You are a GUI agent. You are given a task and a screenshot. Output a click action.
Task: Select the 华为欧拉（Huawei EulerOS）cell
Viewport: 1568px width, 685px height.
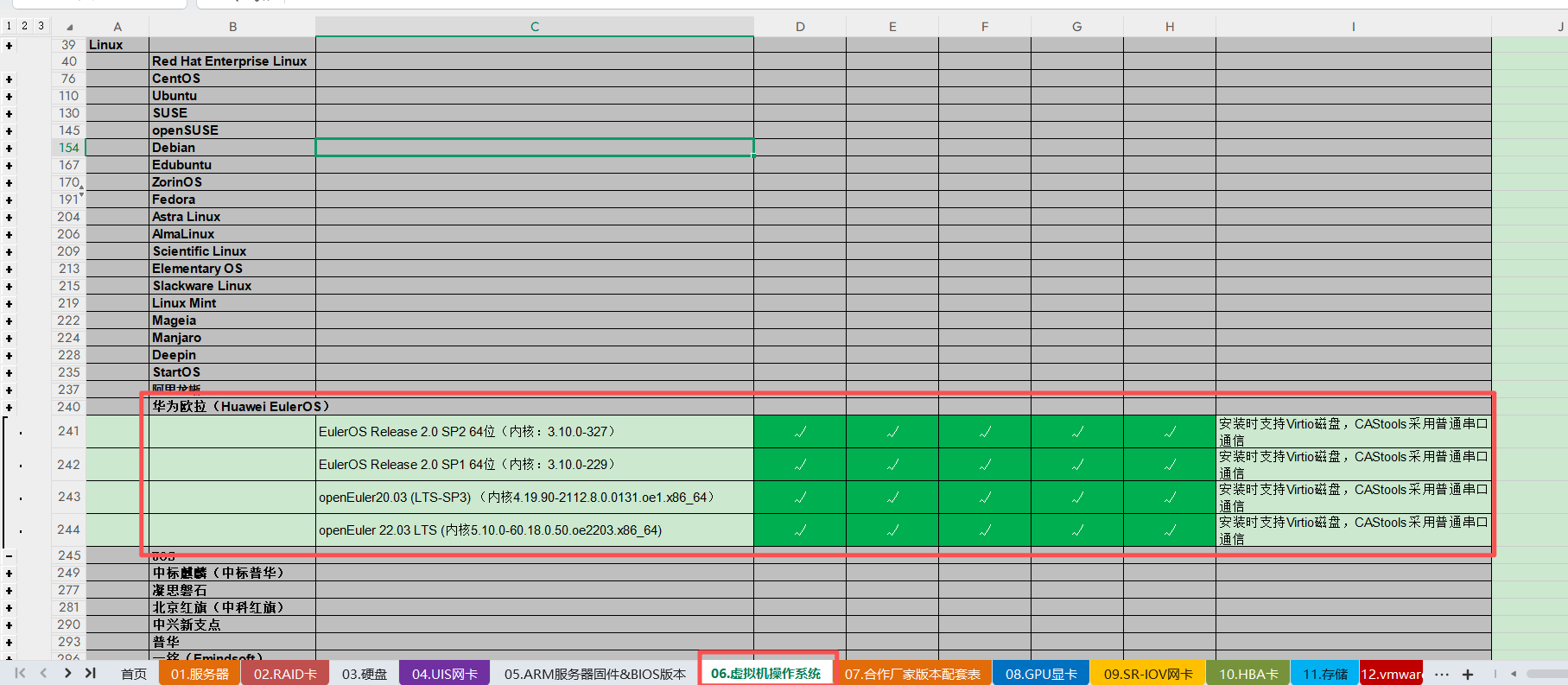click(x=232, y=407)
